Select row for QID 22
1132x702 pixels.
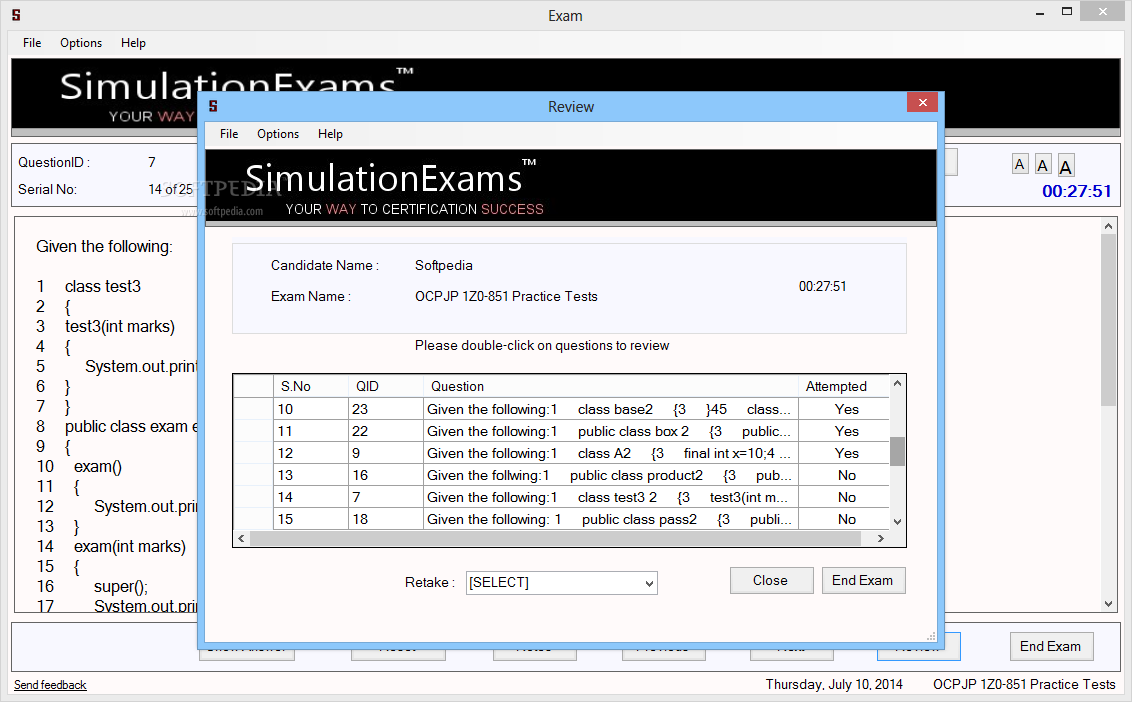[x=561, y=431]
